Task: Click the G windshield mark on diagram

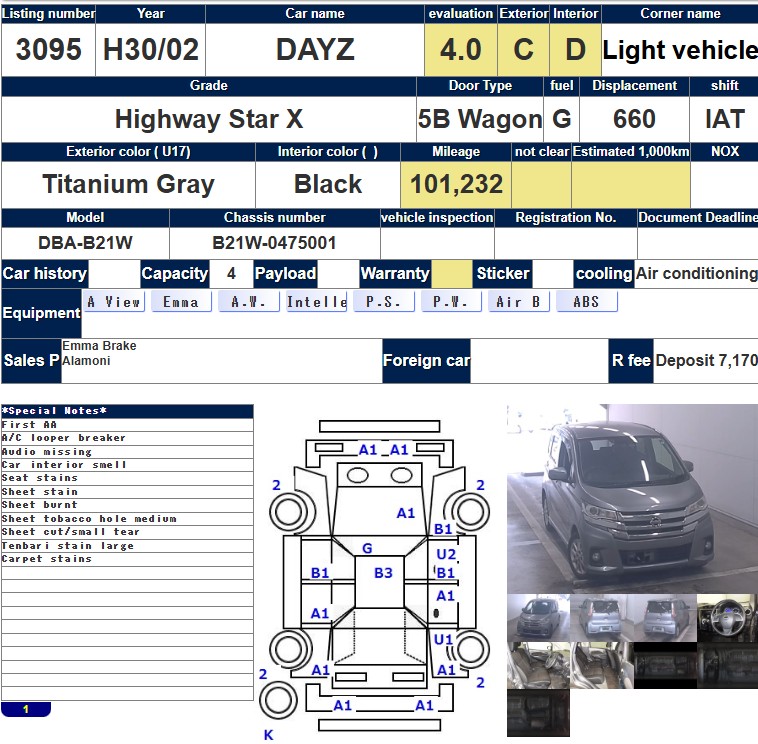Action: tap(367, 548)
